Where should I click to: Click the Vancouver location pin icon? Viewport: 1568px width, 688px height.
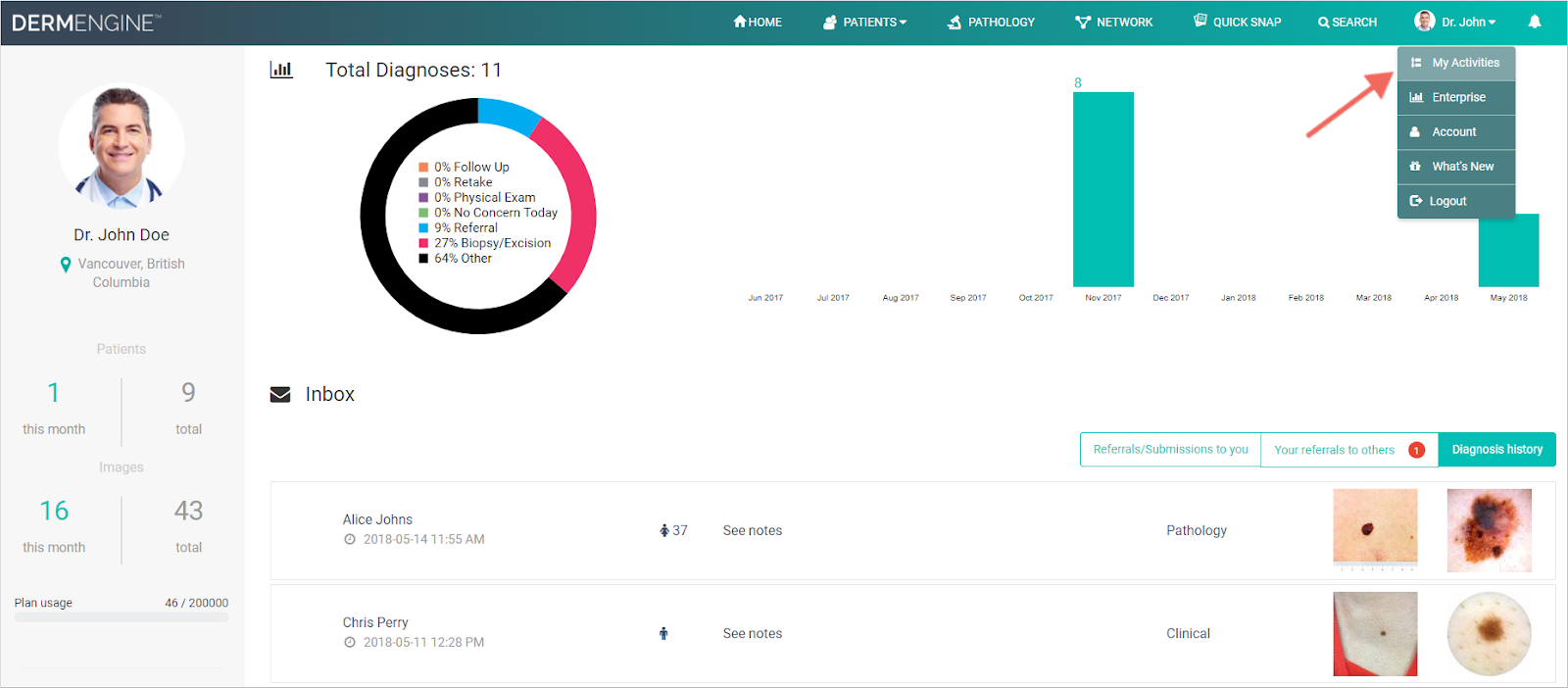click(66, 264)
